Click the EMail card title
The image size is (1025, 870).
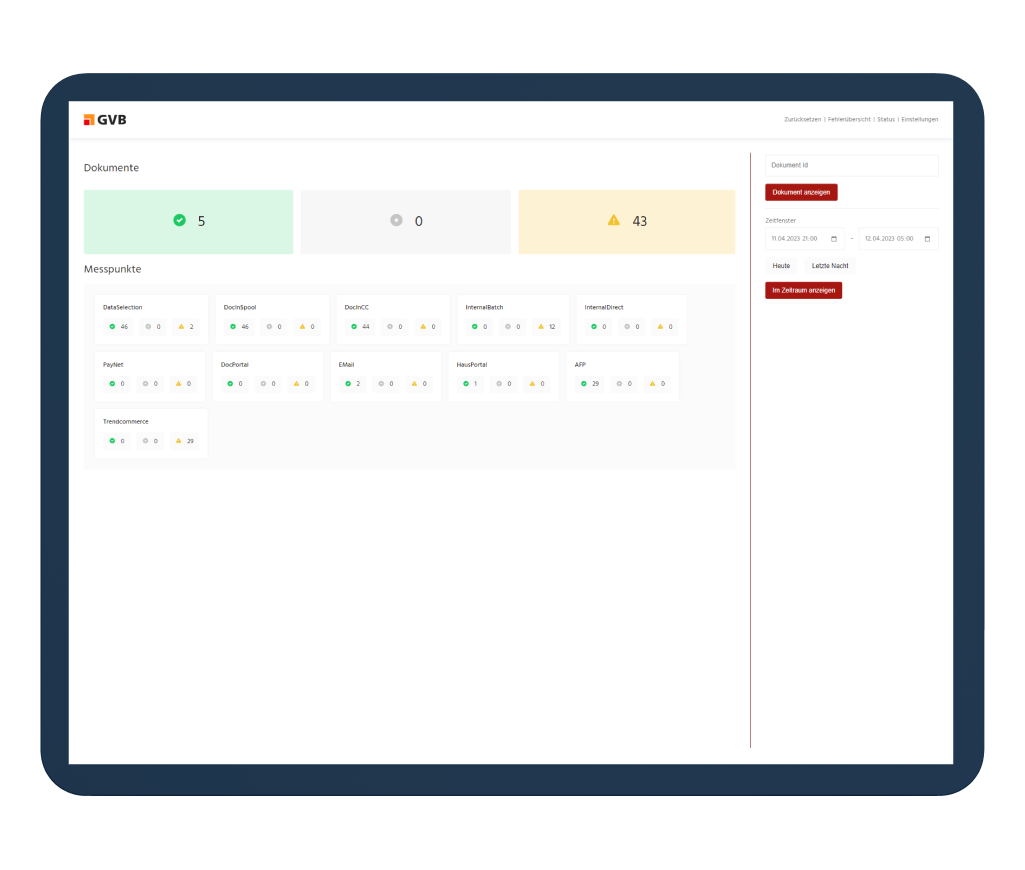pyautogui.click(x=346, y=365)
